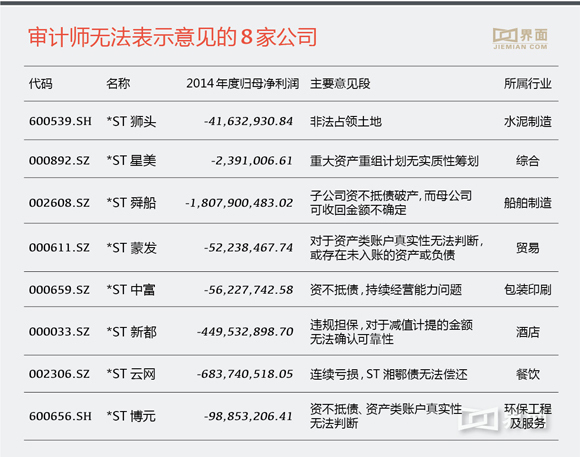
Task: Click company name *ST 博元
Action: tap(131, 416)
